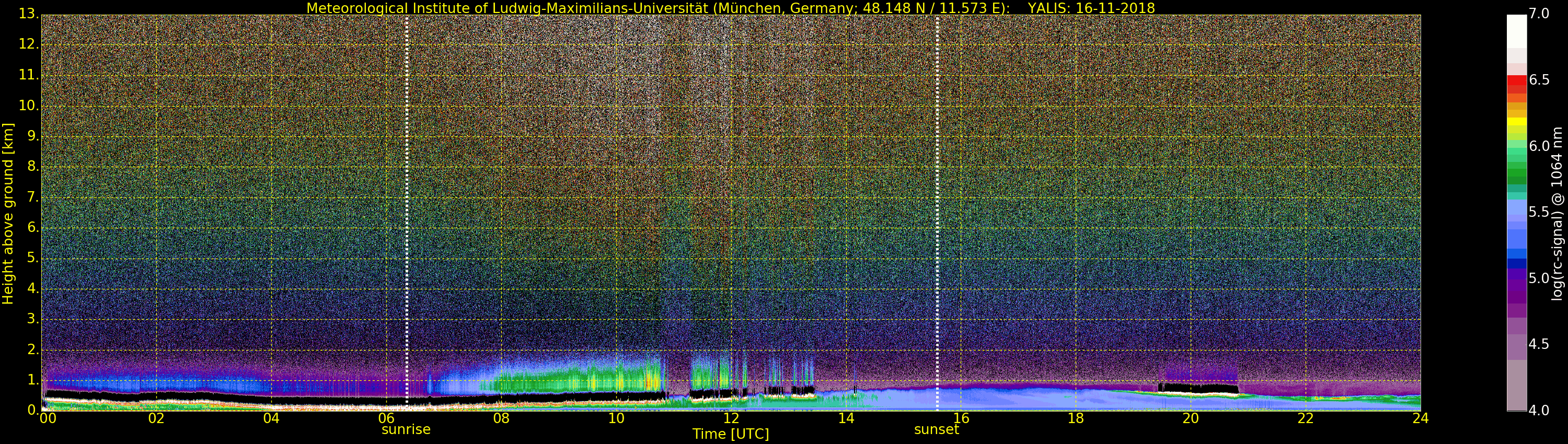This screenshot has width=1568, height=444.
Task: Select the 'Height above ground [km]' axis label
Action: [x=8, y=214]
